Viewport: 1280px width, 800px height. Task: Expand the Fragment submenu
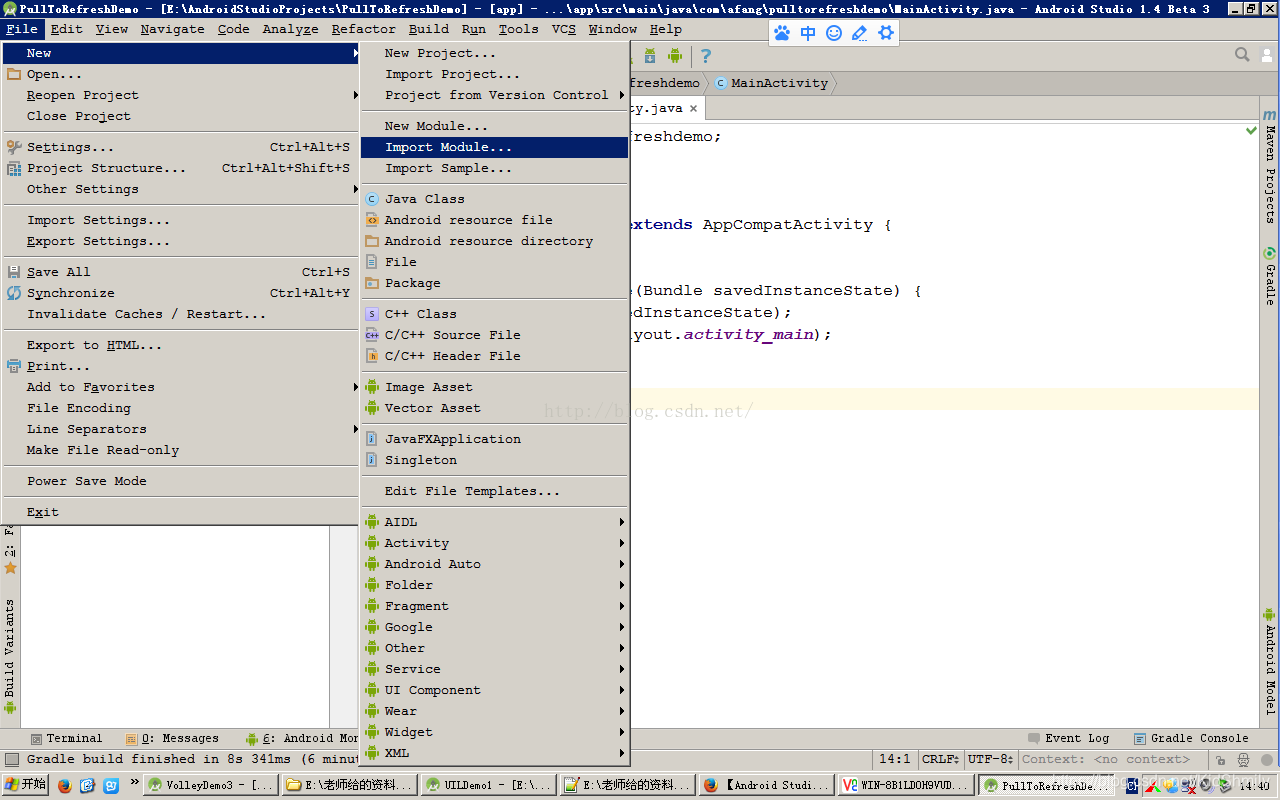click(x=494, y=606)
